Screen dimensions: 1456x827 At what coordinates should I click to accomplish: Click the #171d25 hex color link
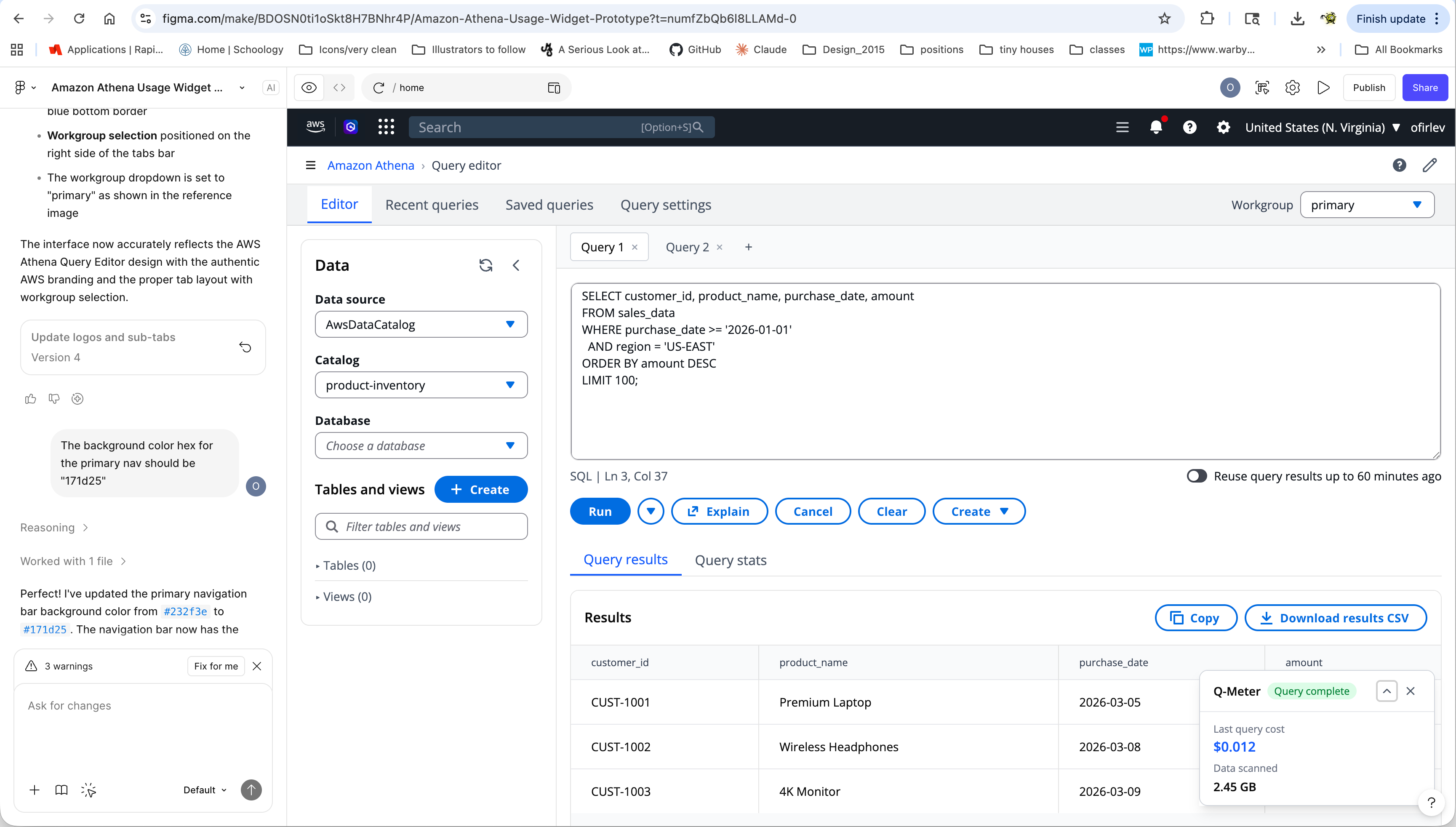tap(44, 630)
